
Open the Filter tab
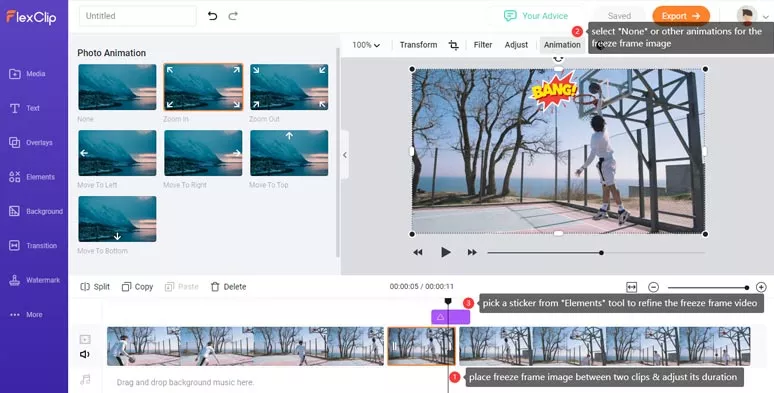[x=483, y=45]
